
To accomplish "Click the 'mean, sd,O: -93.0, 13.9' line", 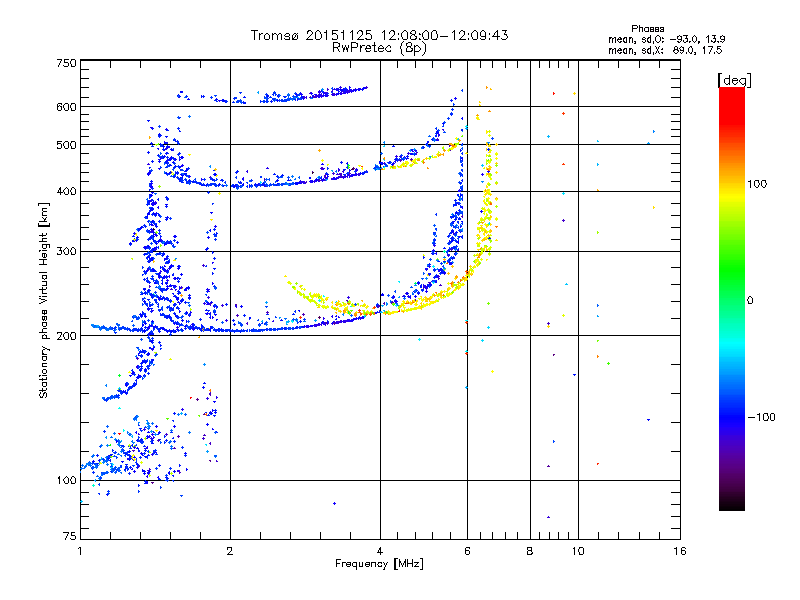I will point(666,39).
